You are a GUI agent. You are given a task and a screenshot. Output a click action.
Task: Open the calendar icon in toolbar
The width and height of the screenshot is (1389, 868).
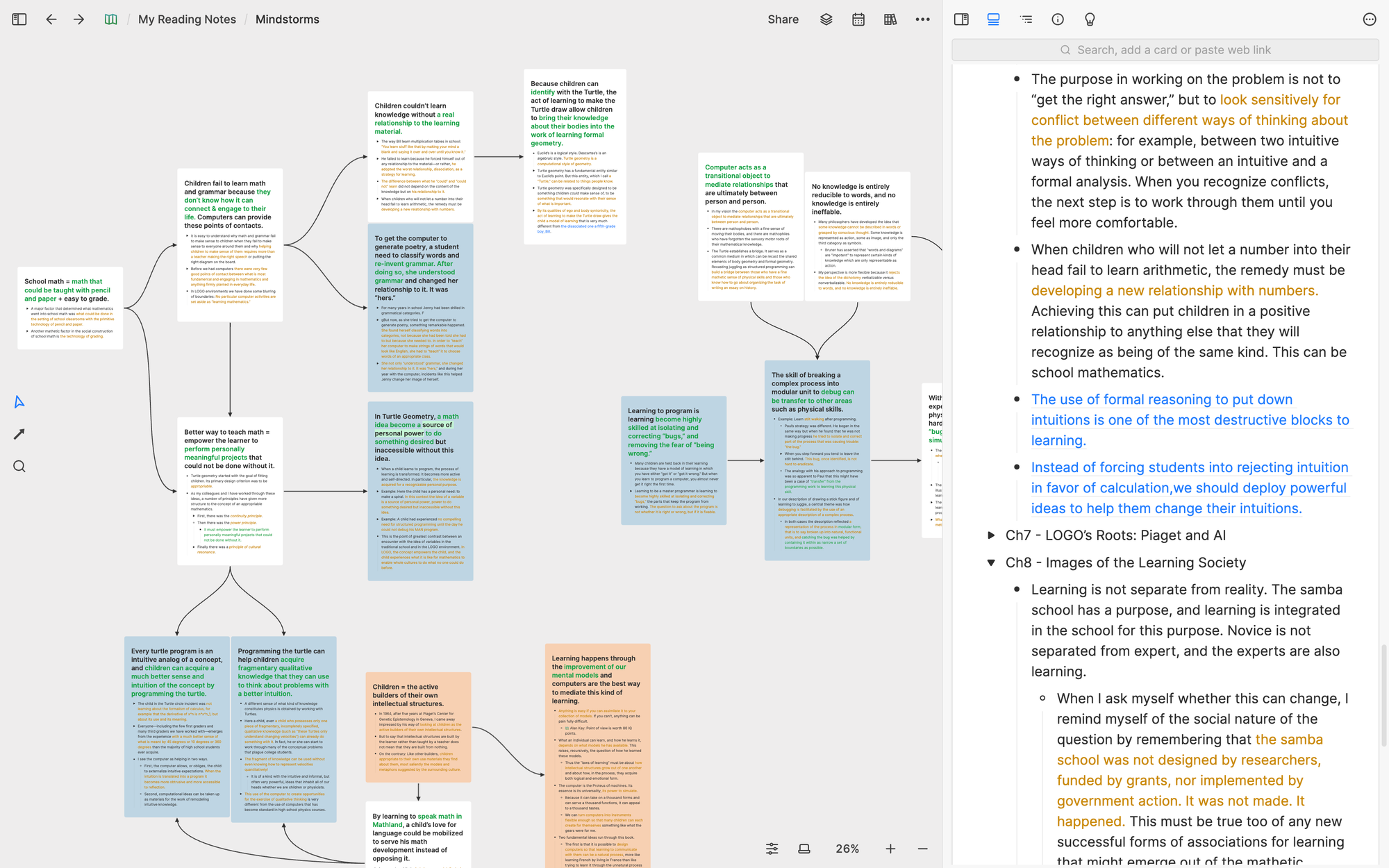[858, 19]
